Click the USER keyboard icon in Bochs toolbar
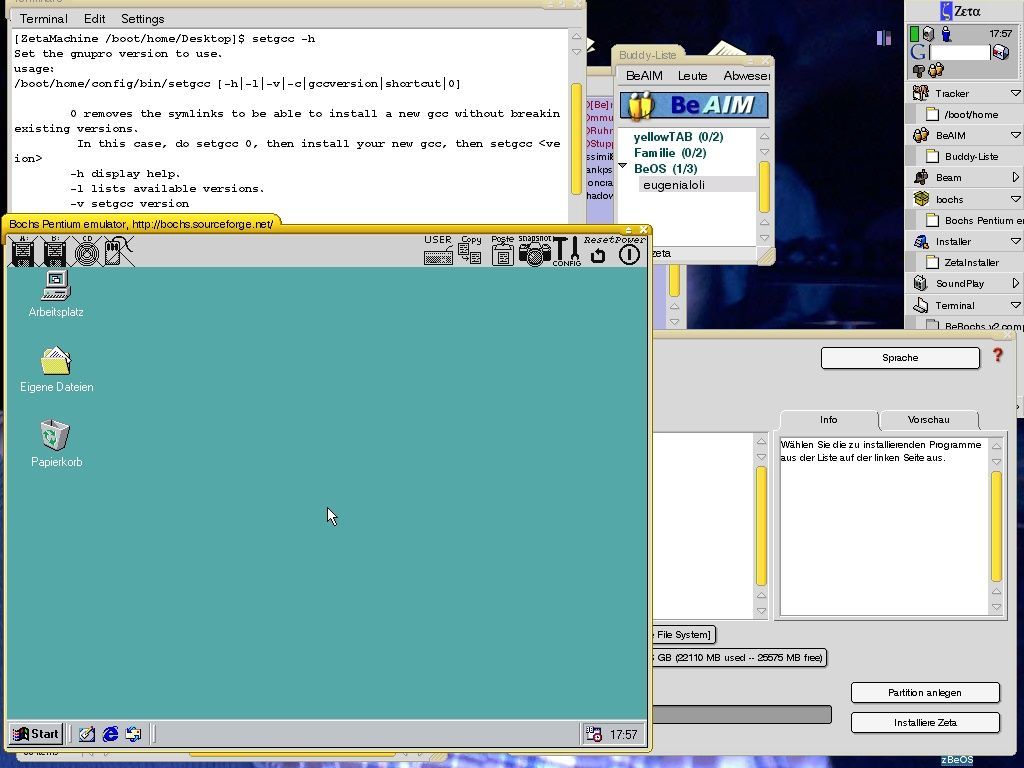This screenshot has height=768, width=1024. (x=438, y=250)
